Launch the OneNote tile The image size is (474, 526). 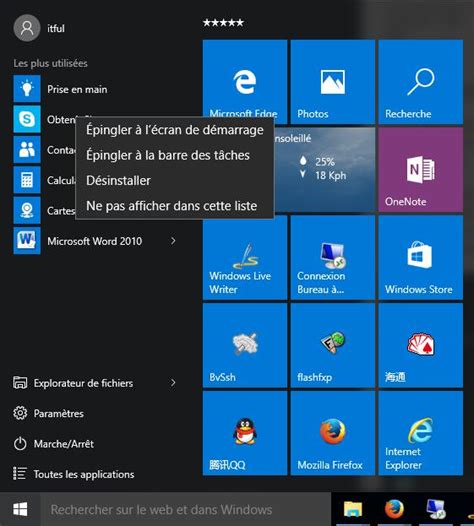(421, 169)
